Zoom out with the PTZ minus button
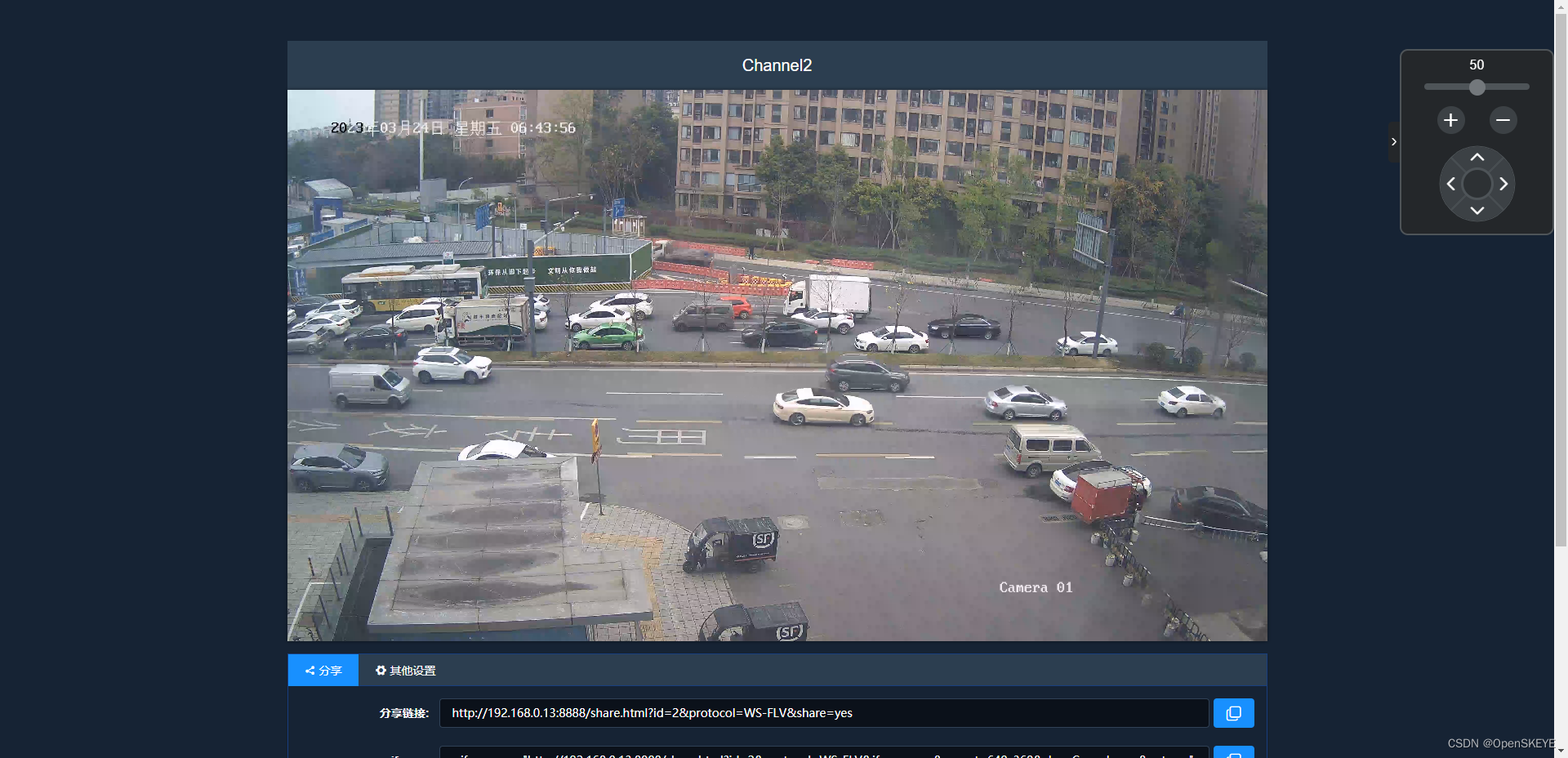This screenshot has height=758, width=1568. click(x=1503, y=120)
